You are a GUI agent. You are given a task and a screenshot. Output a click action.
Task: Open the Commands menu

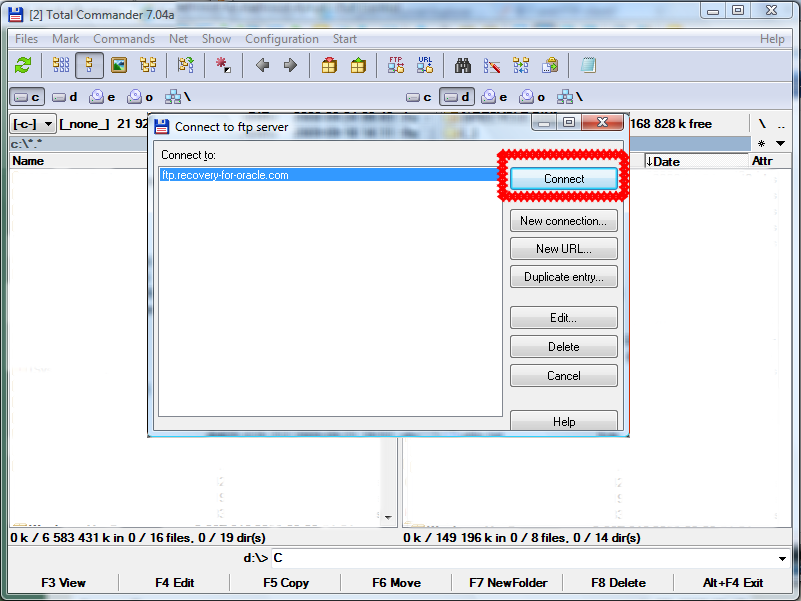(124, 39)
